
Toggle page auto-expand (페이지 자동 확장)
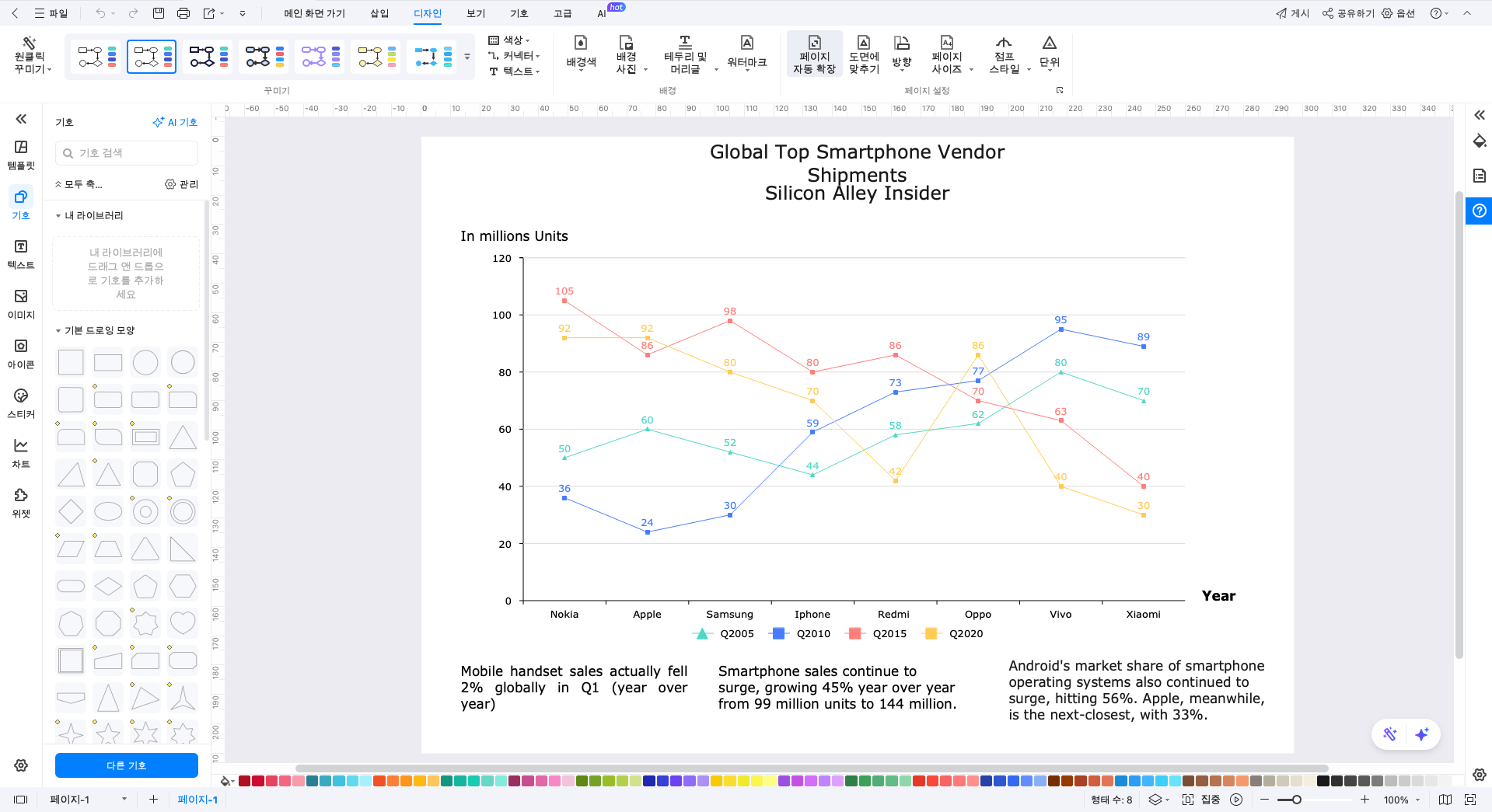pyautogui.click(x=814, y=54)
